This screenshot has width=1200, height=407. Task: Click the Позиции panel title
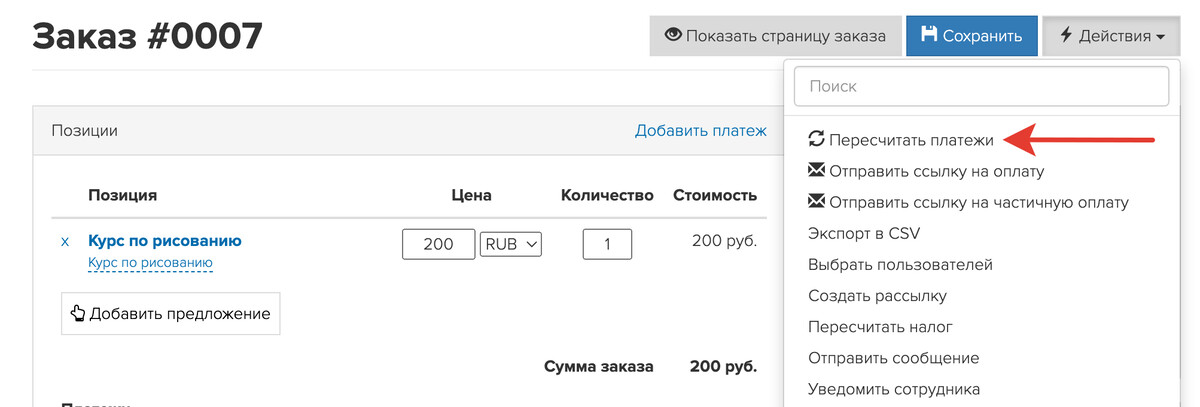(84, 130)
